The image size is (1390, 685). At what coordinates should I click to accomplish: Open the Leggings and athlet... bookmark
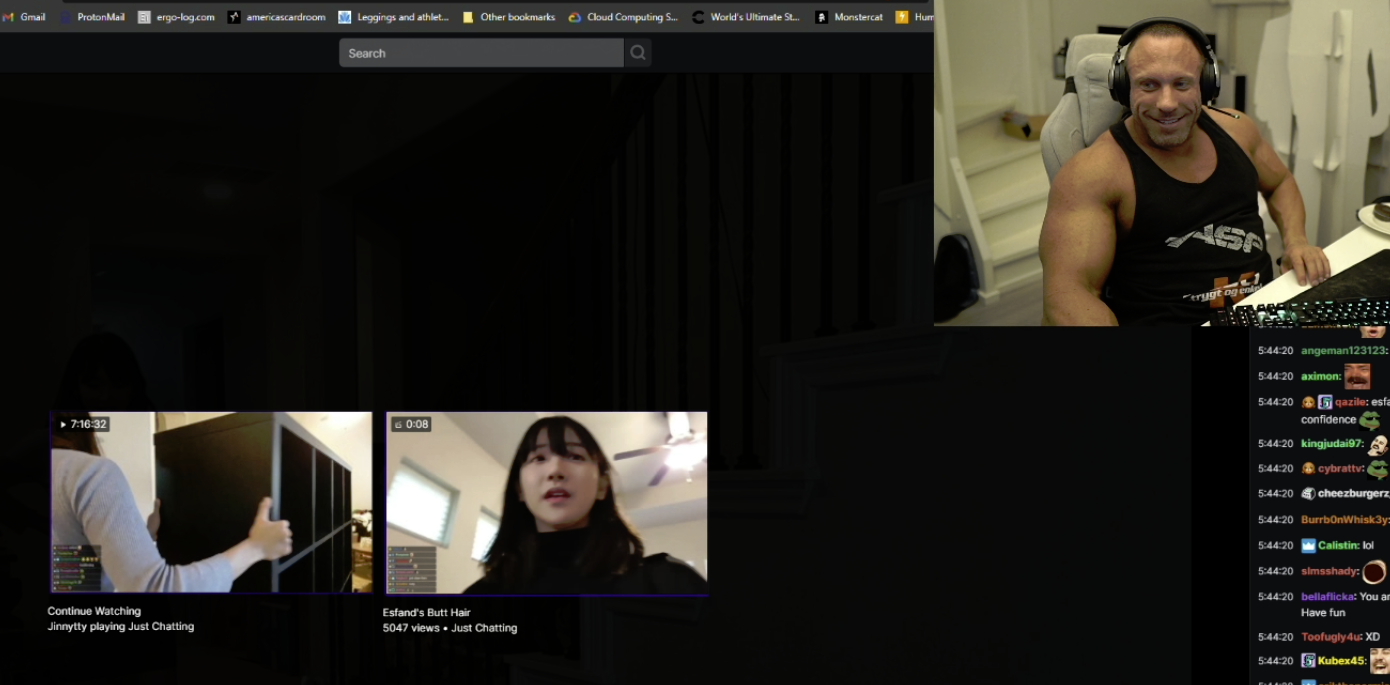pyautogui.click(x=394, y=17)
